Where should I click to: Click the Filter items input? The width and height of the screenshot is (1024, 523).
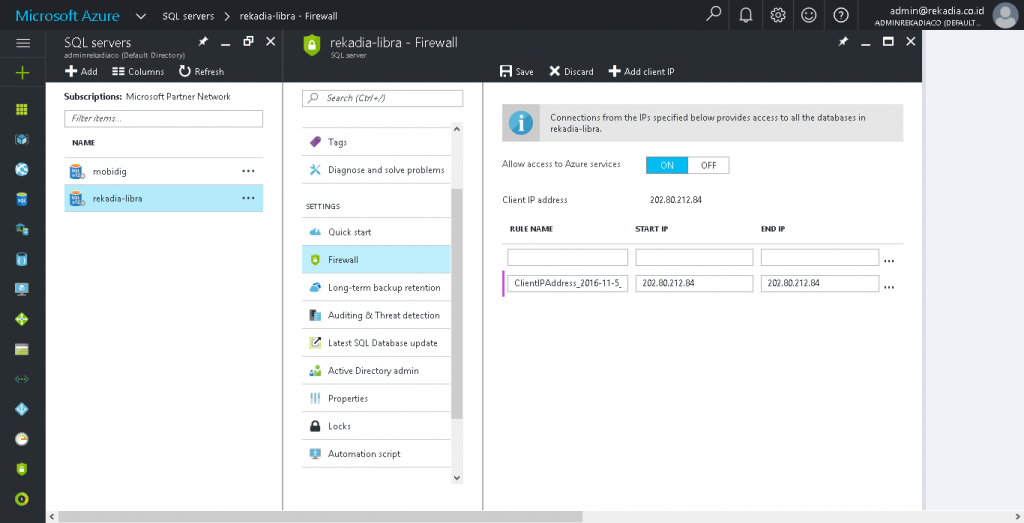[x=163, y=118]
